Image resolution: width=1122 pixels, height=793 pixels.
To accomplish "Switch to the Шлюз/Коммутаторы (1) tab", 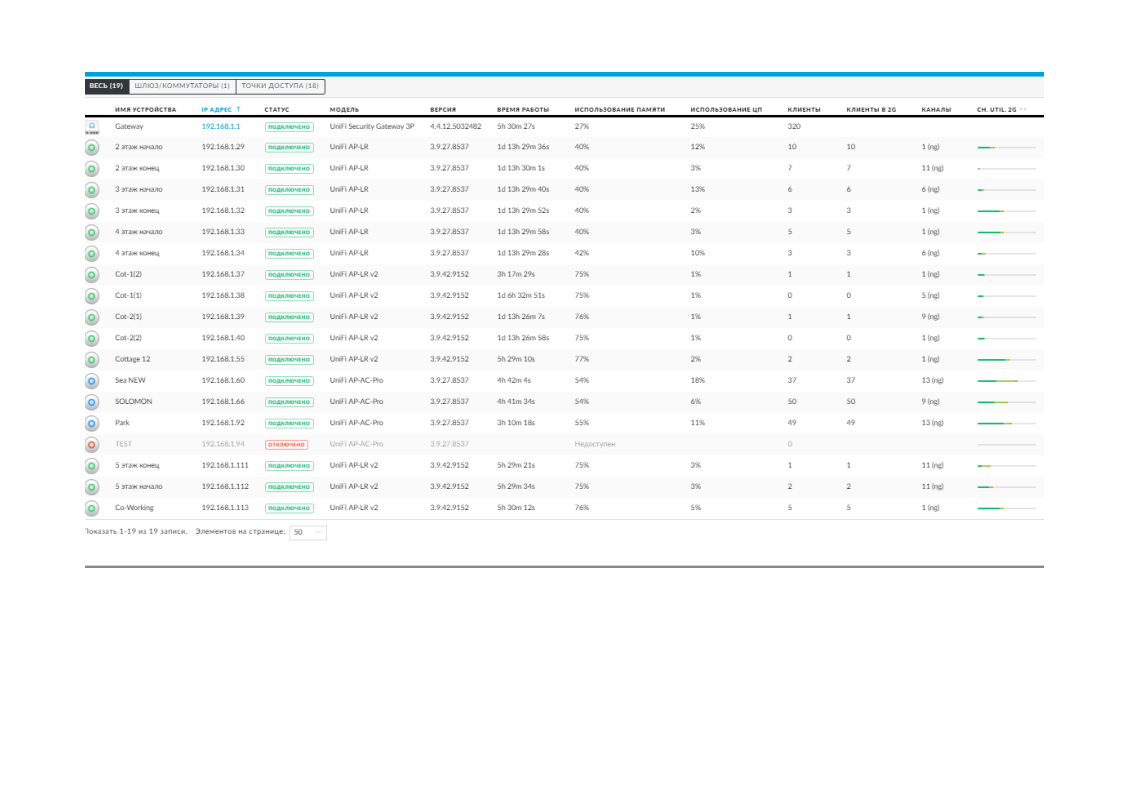I will (x=182, y=86).
